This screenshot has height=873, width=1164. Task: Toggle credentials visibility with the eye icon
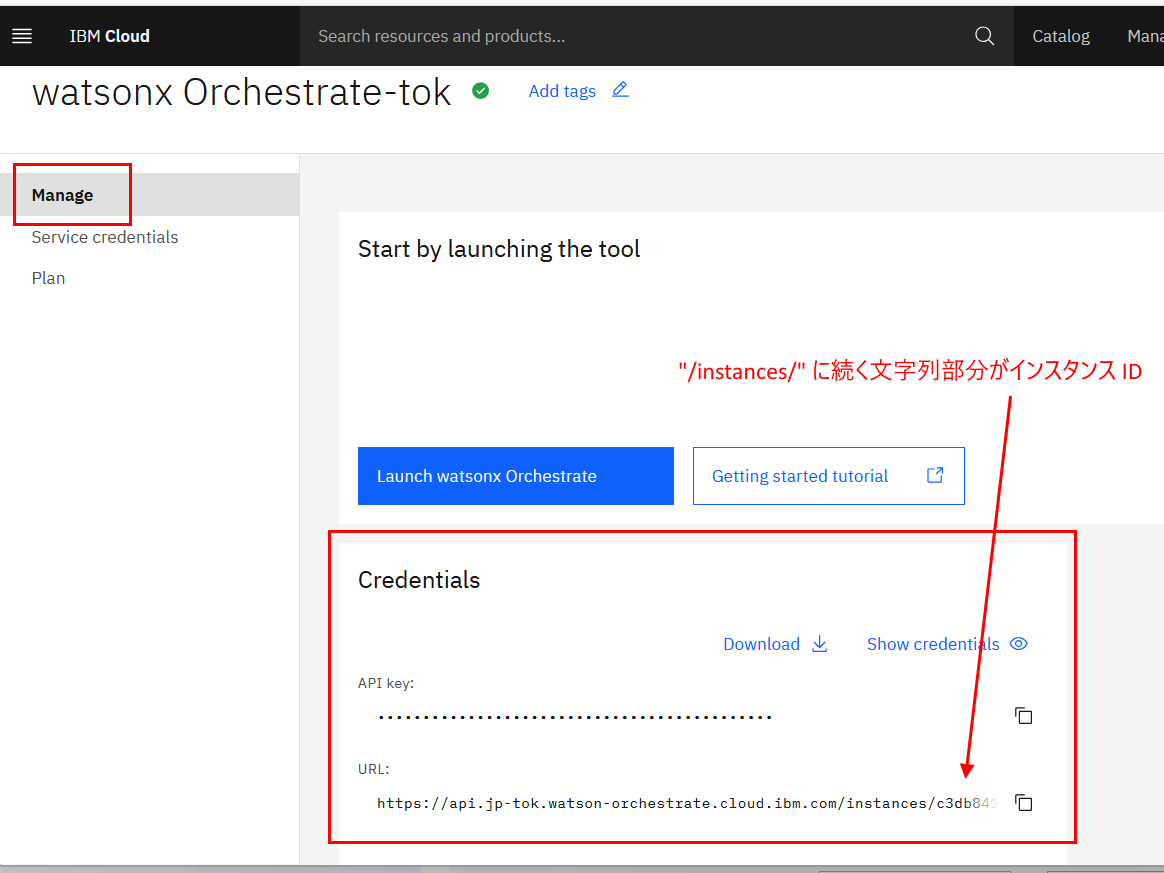(x=1018, y=644)
